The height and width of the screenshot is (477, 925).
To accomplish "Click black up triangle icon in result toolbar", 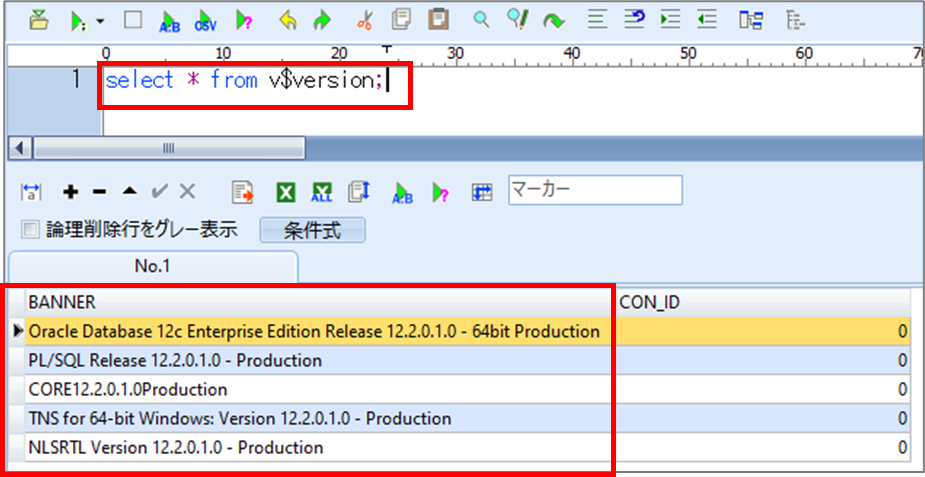I will (130, 191).
